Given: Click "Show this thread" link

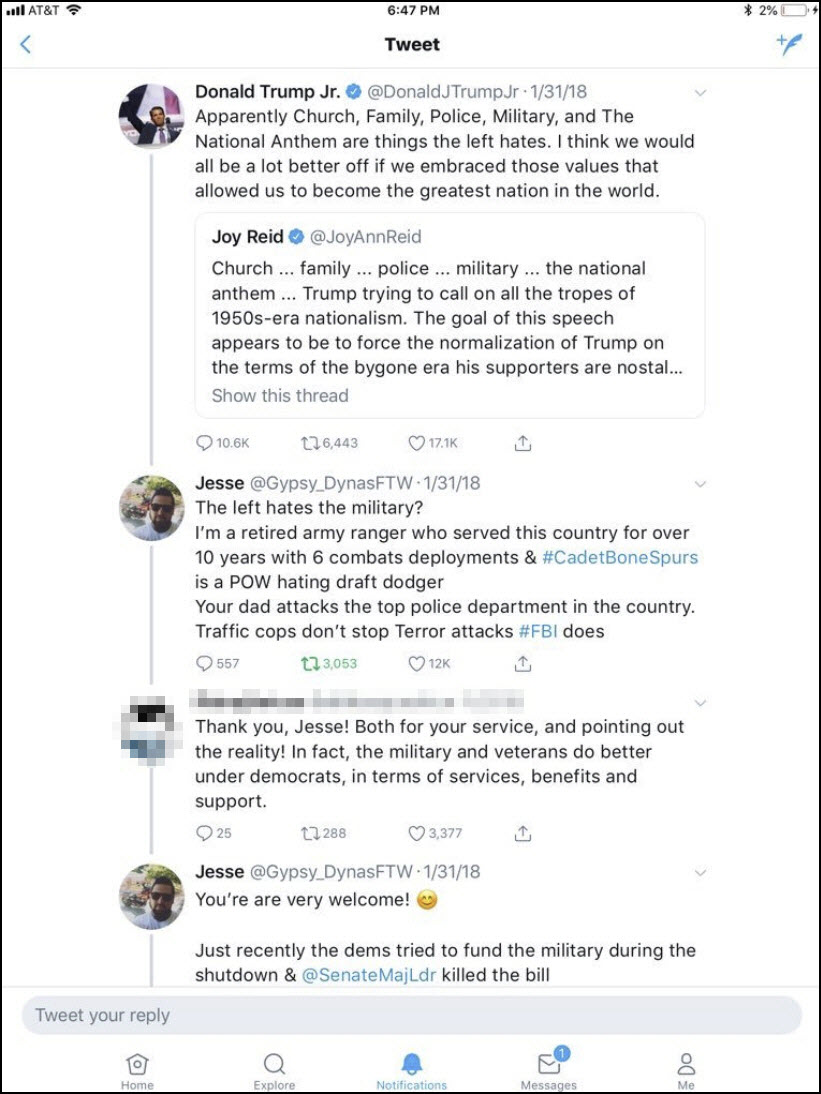Looking at the screenshot, I should [x=280, y=395].
